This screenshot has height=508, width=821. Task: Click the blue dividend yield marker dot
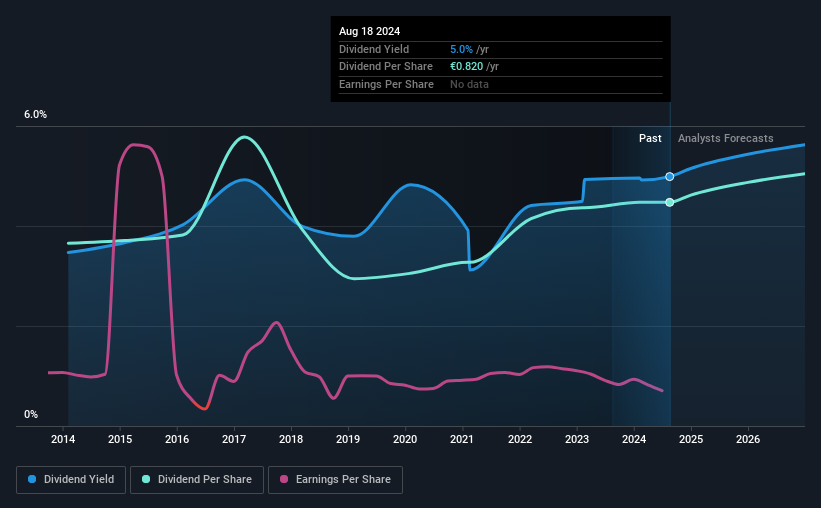click(x=670, y=176)
